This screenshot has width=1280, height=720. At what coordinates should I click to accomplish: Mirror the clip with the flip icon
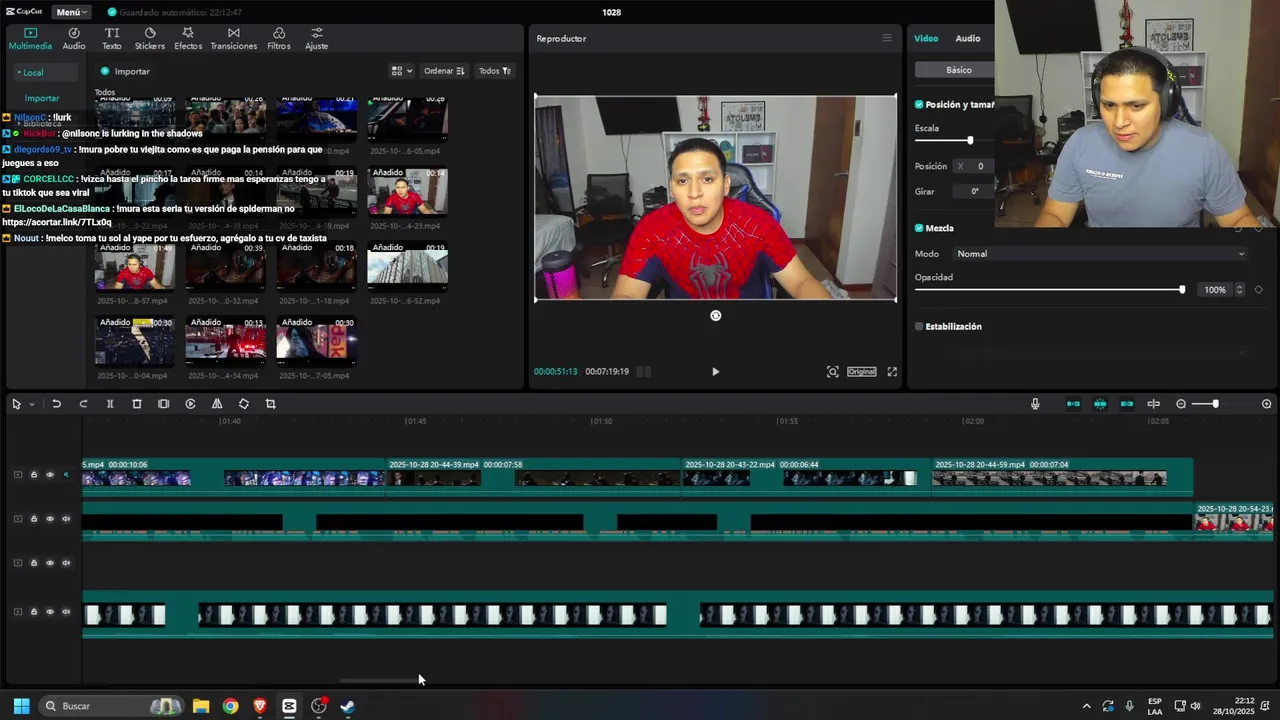[217, 404]
